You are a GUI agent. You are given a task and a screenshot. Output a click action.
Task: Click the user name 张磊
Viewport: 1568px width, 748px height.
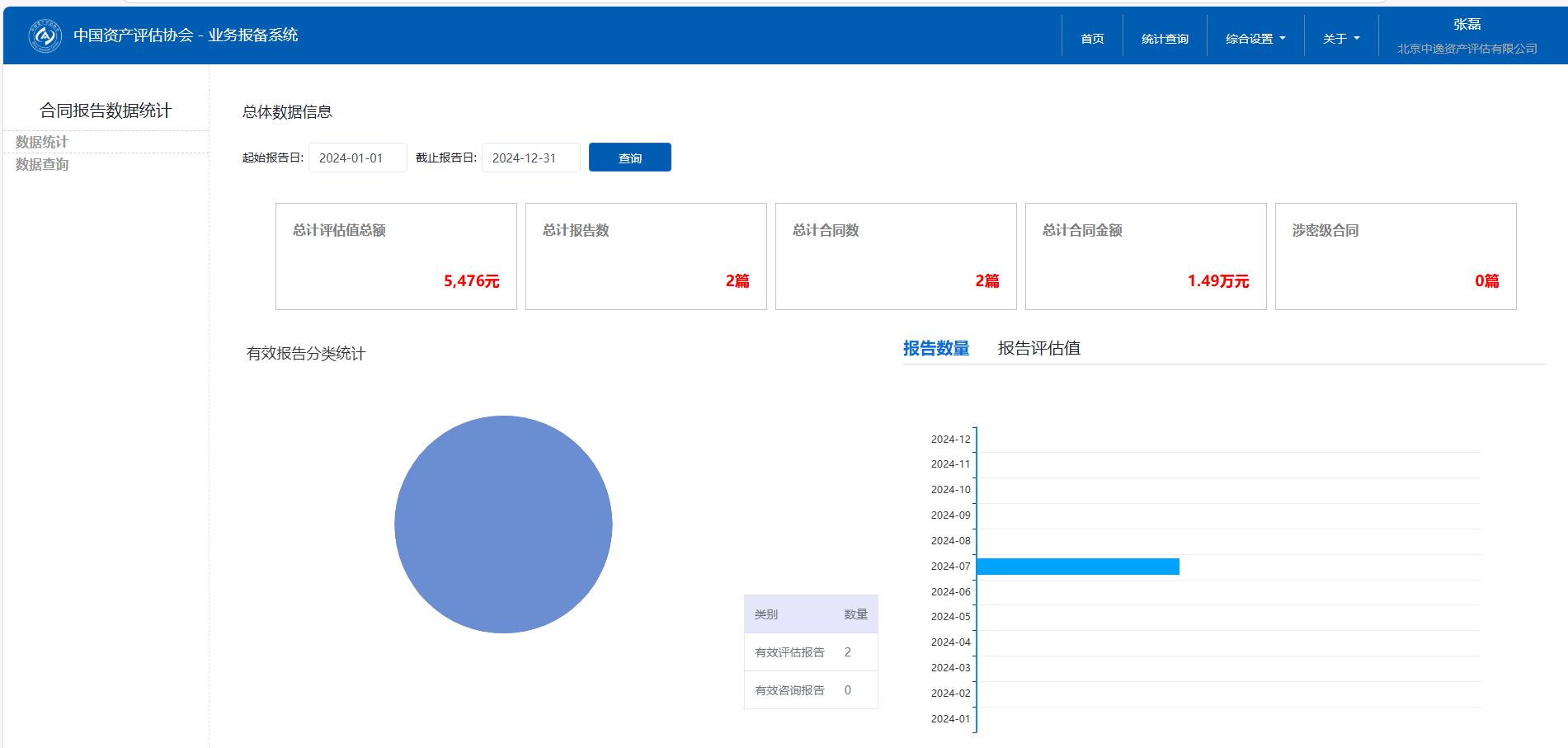(1467, 25)
